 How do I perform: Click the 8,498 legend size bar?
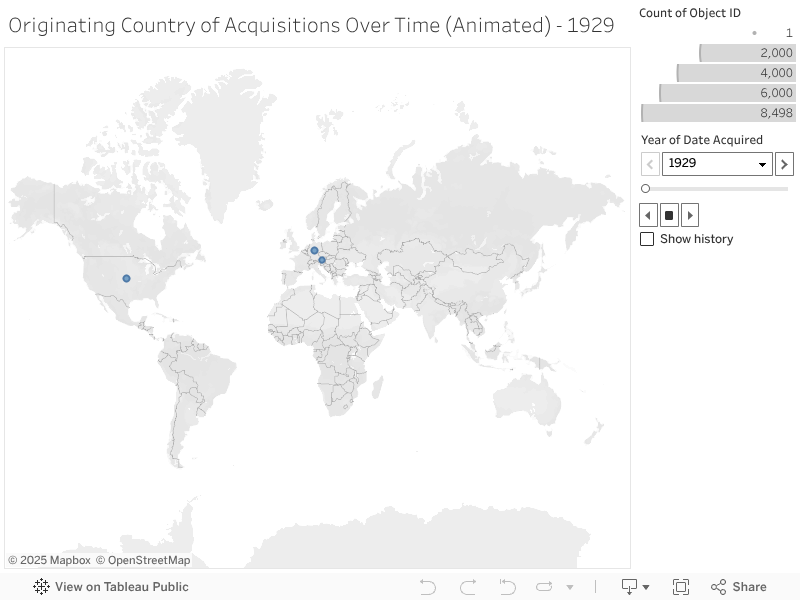coord(718,113)
